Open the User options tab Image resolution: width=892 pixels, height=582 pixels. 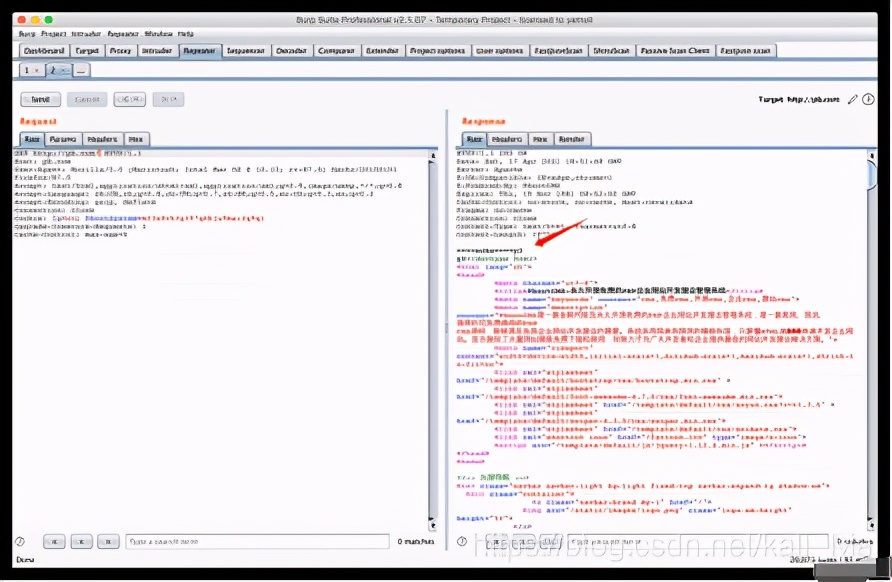point(499,51)
